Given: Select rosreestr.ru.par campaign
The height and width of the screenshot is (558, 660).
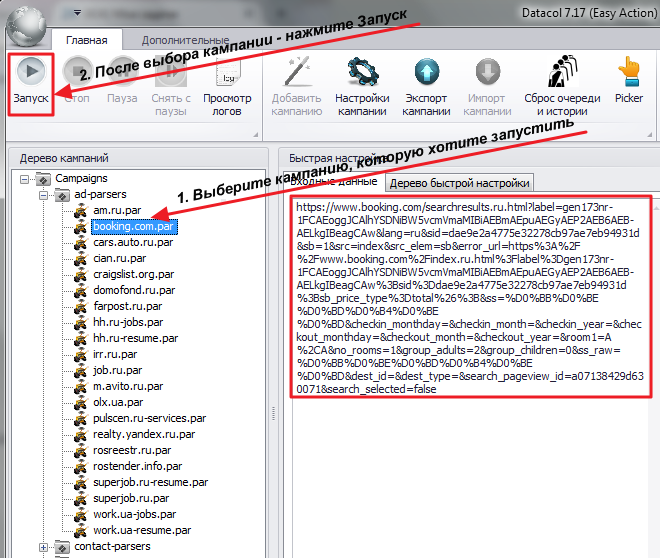Looking at the screenshot, I should point(132,450).
